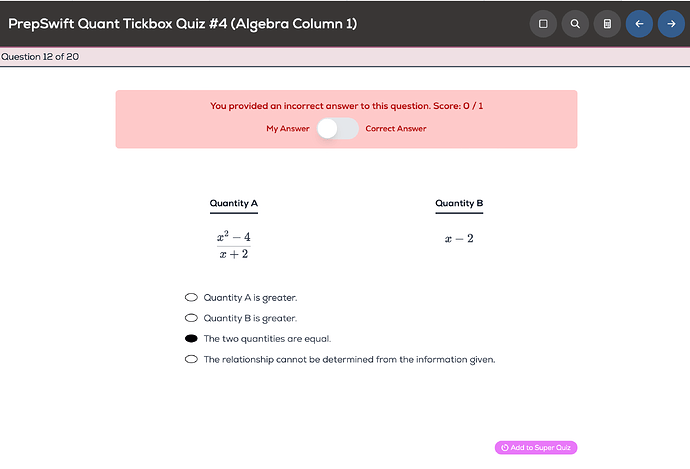Click the Quantity A heading
The width and height of the screenshot is (690, 469).
(x=234, y=204)
